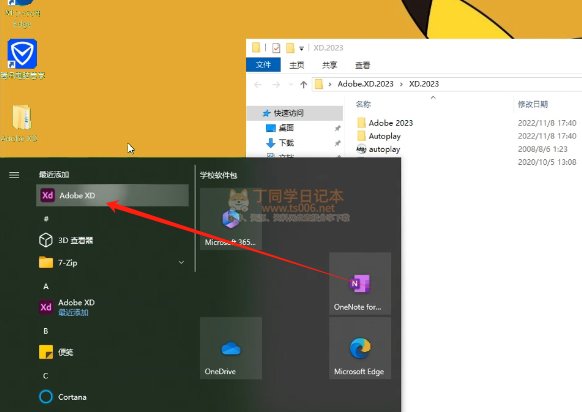
Task: Open the OneNote for Windows tile
Action: pos(360,284)
